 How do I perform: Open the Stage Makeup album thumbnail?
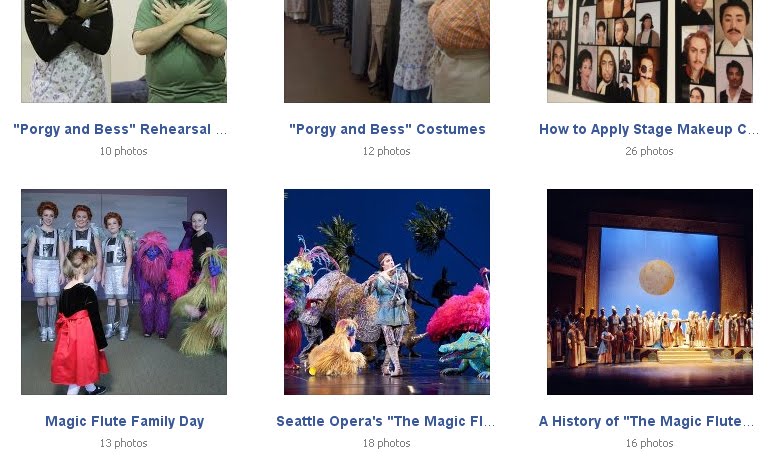coord(650,51)
